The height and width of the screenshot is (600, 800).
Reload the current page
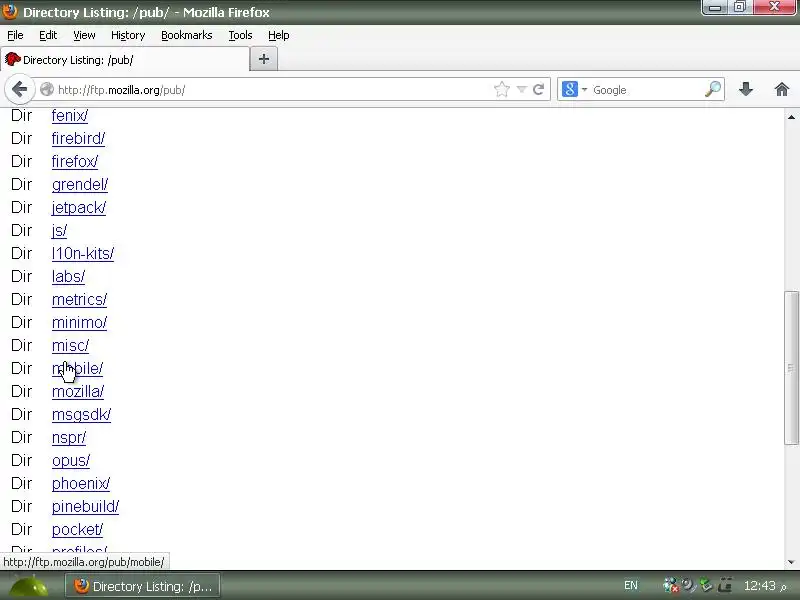point(539,90)
